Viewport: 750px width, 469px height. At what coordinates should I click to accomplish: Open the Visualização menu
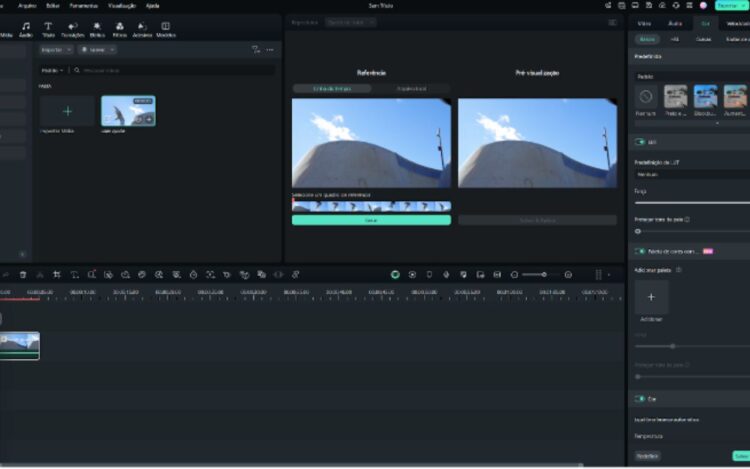pyautogui.click(x=122, y=6)
